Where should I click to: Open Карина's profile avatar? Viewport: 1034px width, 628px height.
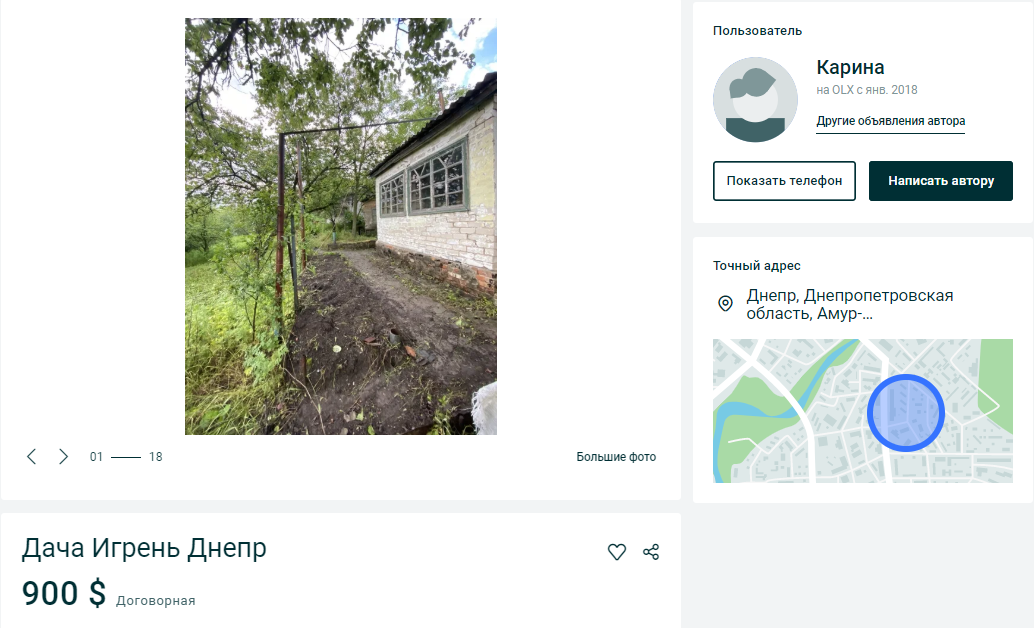tap(755, 99)
